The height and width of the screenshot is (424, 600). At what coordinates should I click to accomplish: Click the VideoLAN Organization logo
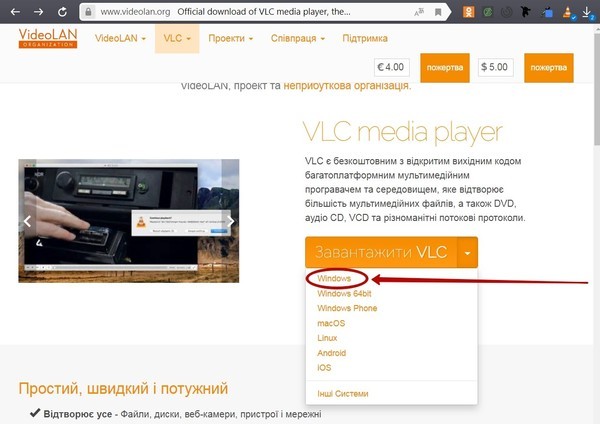pos(48,38)
